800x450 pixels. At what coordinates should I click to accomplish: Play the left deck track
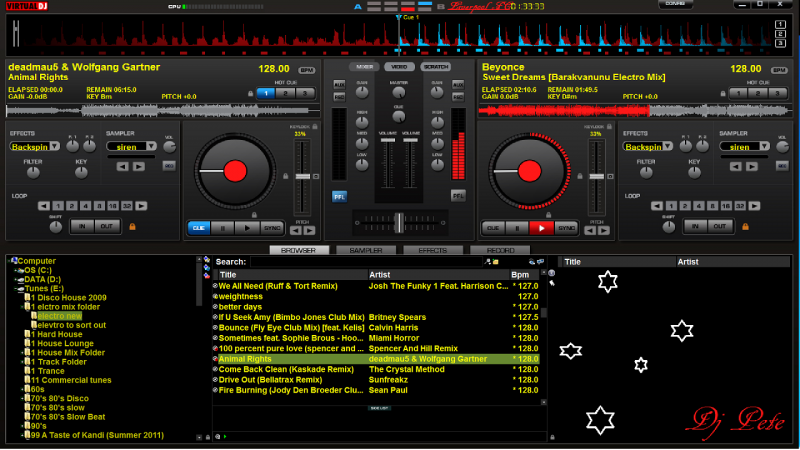pyautogui.click(x=247, y=228)
